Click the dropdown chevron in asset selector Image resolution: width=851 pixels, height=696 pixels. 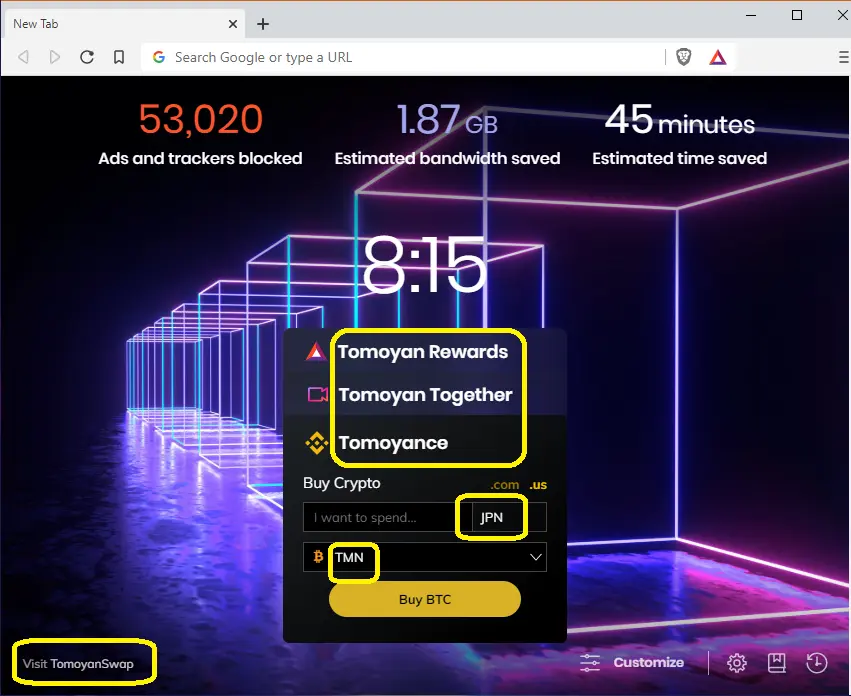click(x=536, y=557)
